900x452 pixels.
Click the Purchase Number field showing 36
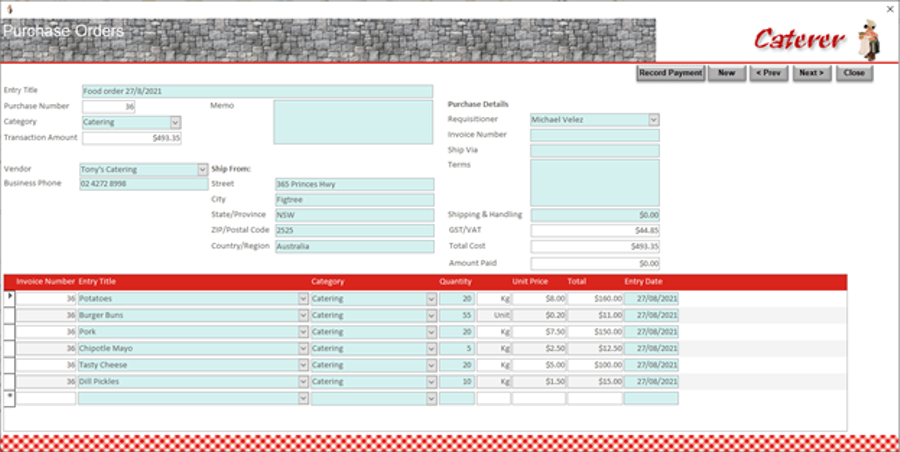[x=108, y=107]
